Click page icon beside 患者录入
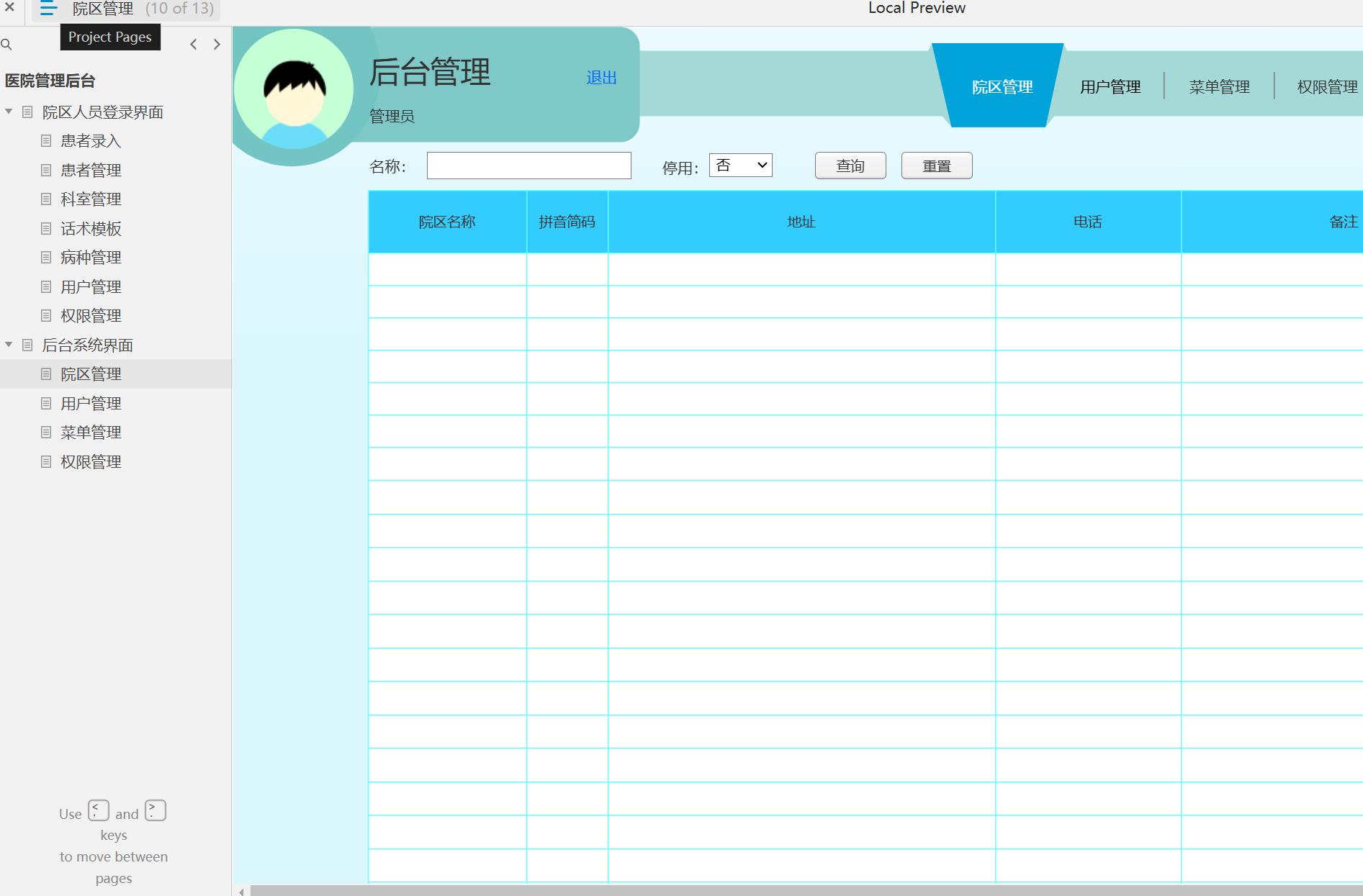The height and width of the screenshot is (896, 1363). (46, 141)
